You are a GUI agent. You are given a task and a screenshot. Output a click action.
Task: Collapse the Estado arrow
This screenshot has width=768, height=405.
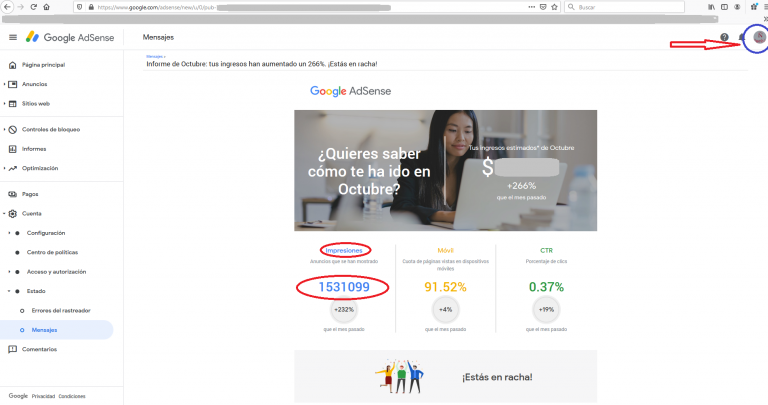[9, 291]
